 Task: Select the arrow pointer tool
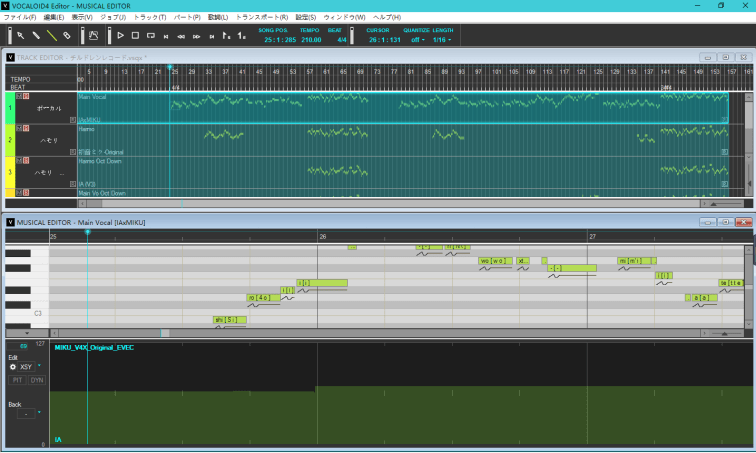pos(20,35)
